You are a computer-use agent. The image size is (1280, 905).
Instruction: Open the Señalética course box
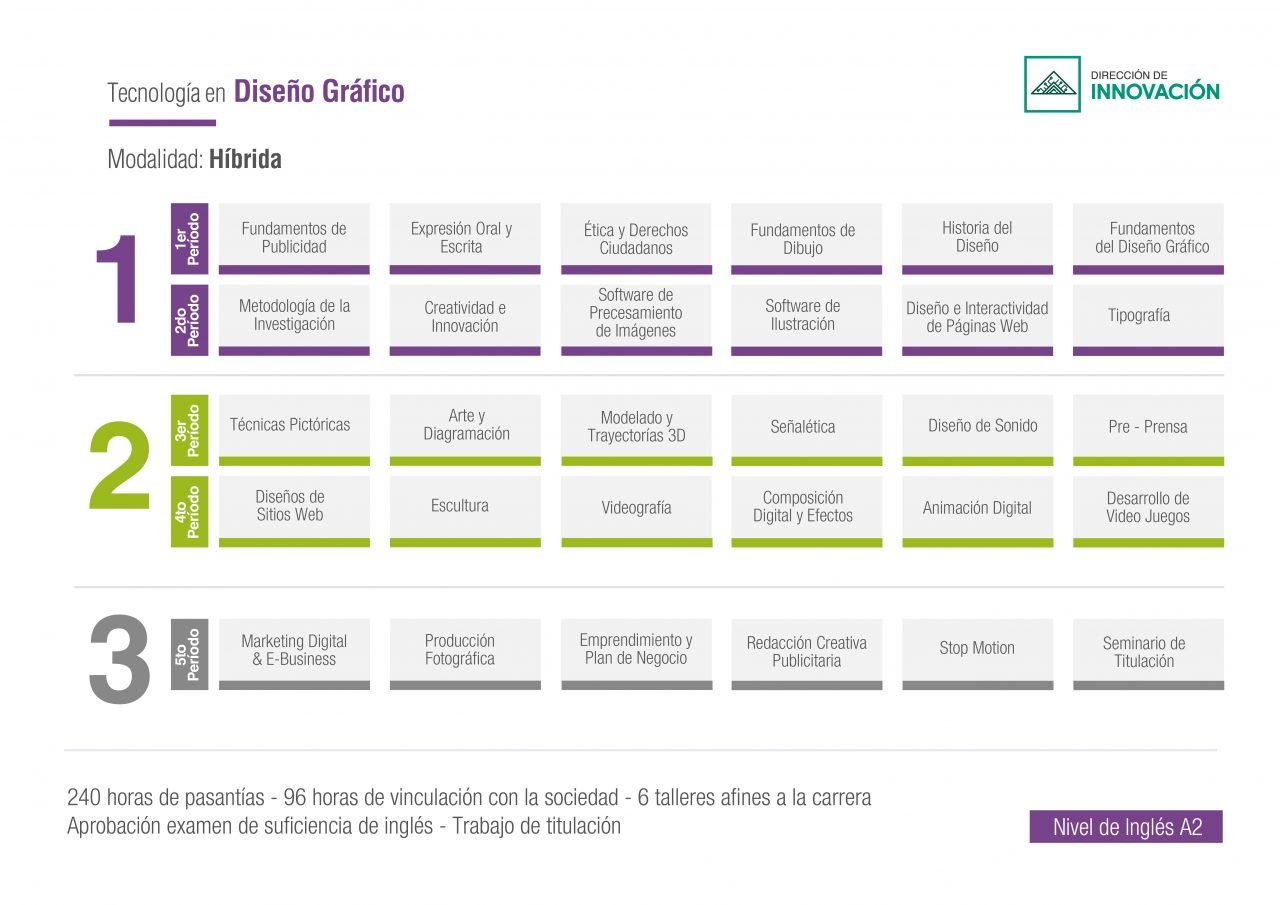click(806, 429)
